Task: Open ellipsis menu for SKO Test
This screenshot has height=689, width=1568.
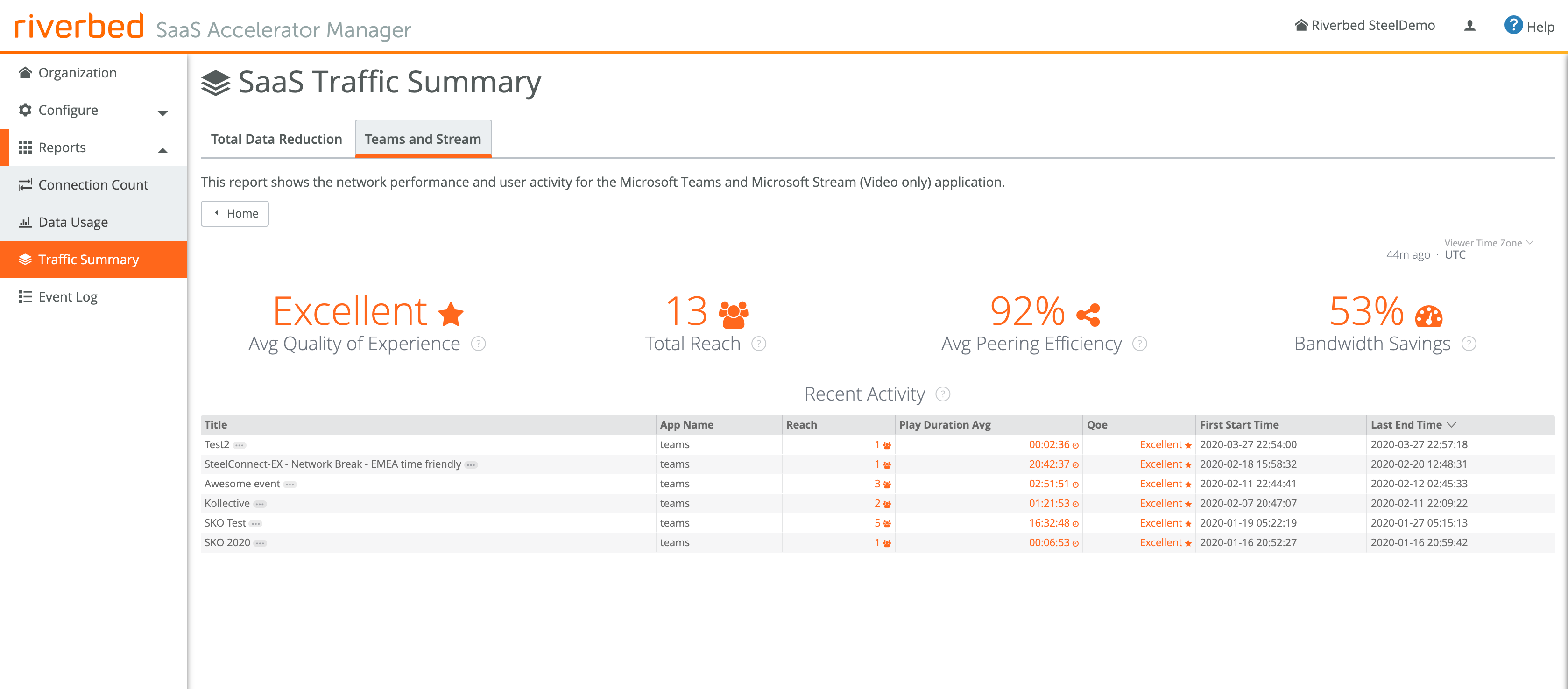Action: (x=256, y=524)
